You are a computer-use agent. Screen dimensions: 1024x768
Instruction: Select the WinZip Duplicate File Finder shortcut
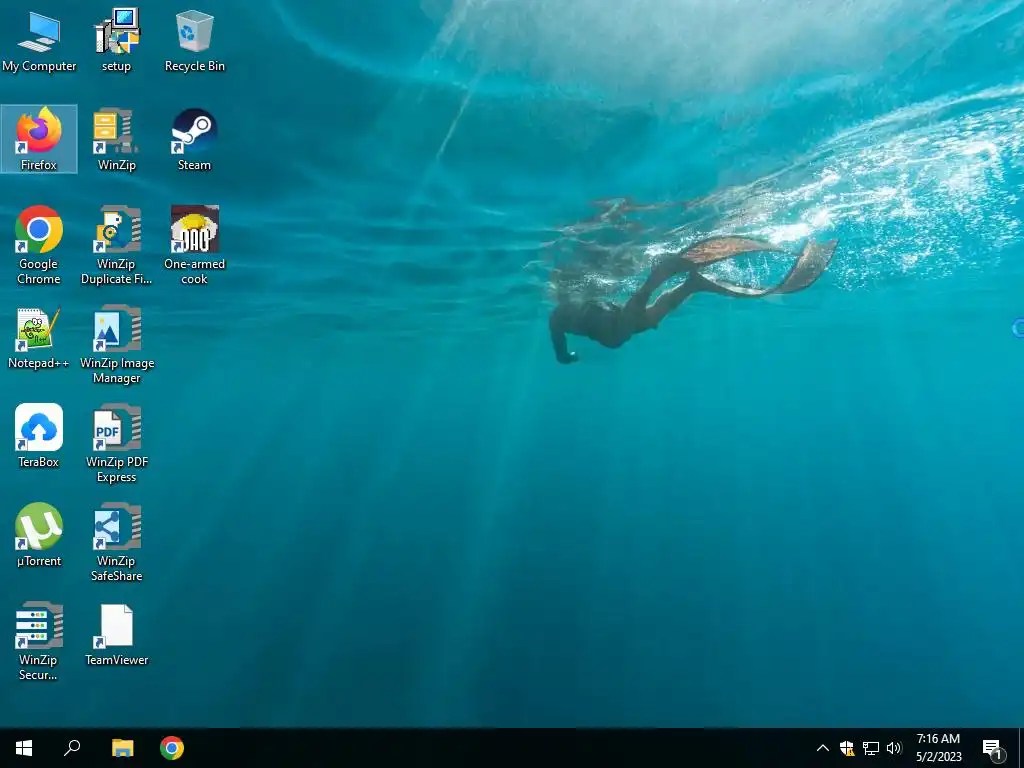[116, 245]
